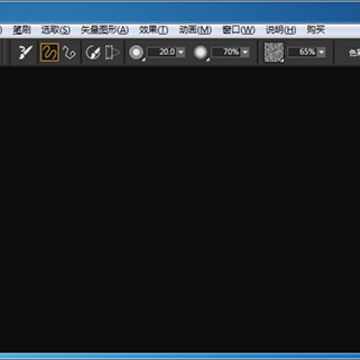Viewport: 360px width, 360px height.
Task: Click the grain field showing 65%
Action: pyautogui.click(x=302, y=52)
